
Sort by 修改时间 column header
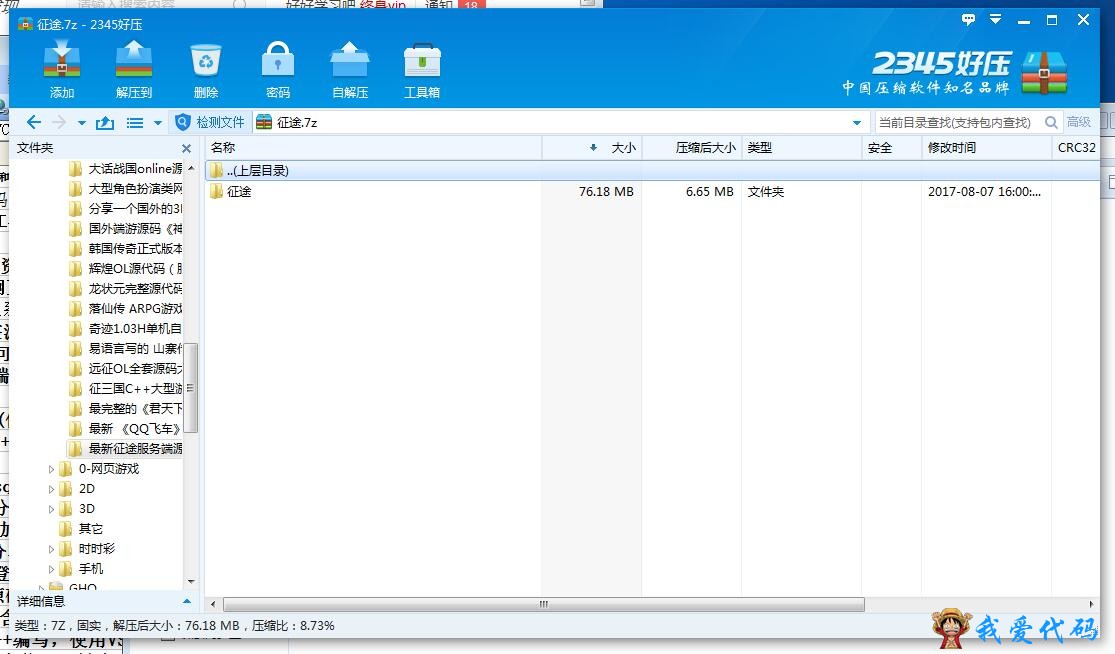pos(986,148)
